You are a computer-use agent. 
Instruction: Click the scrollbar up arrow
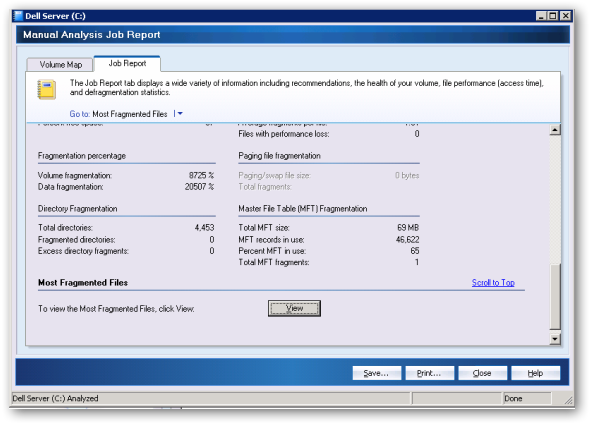click(555, 130)
